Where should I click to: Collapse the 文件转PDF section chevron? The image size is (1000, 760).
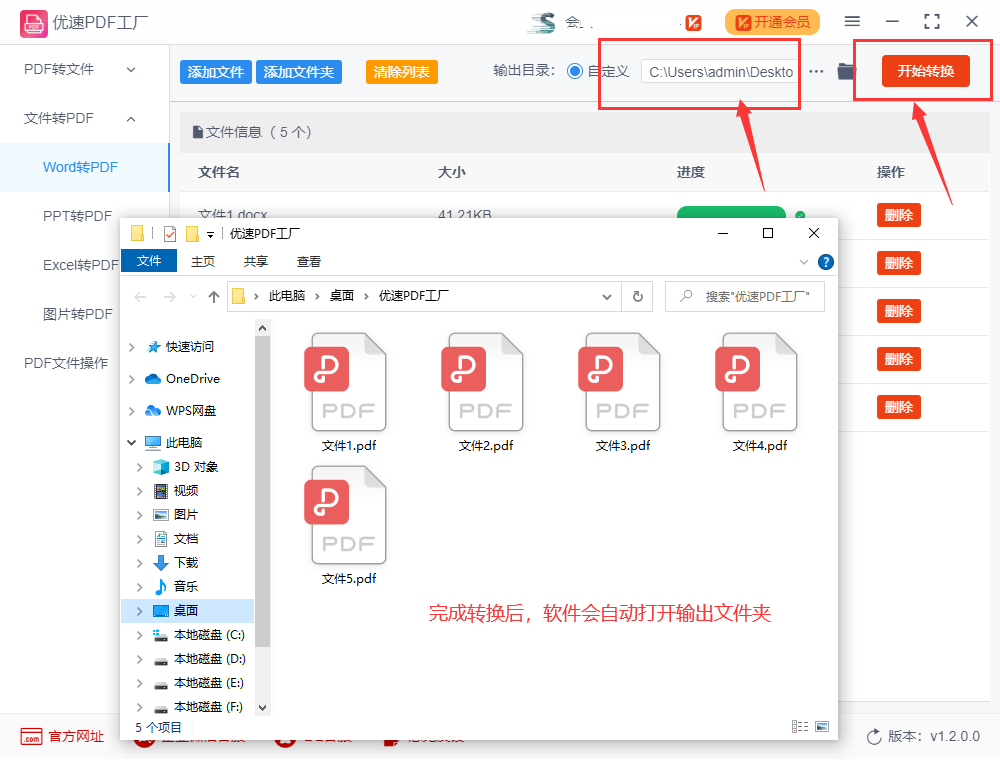tap(130, 118)
